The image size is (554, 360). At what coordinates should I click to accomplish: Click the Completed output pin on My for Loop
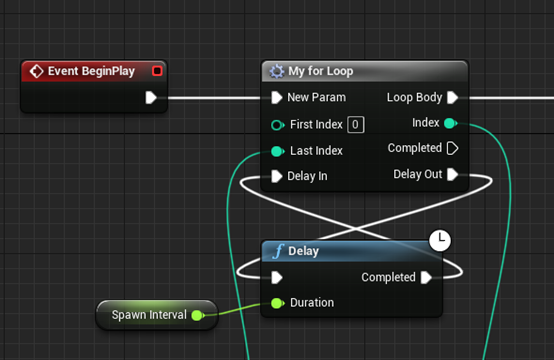click(453, 148)
